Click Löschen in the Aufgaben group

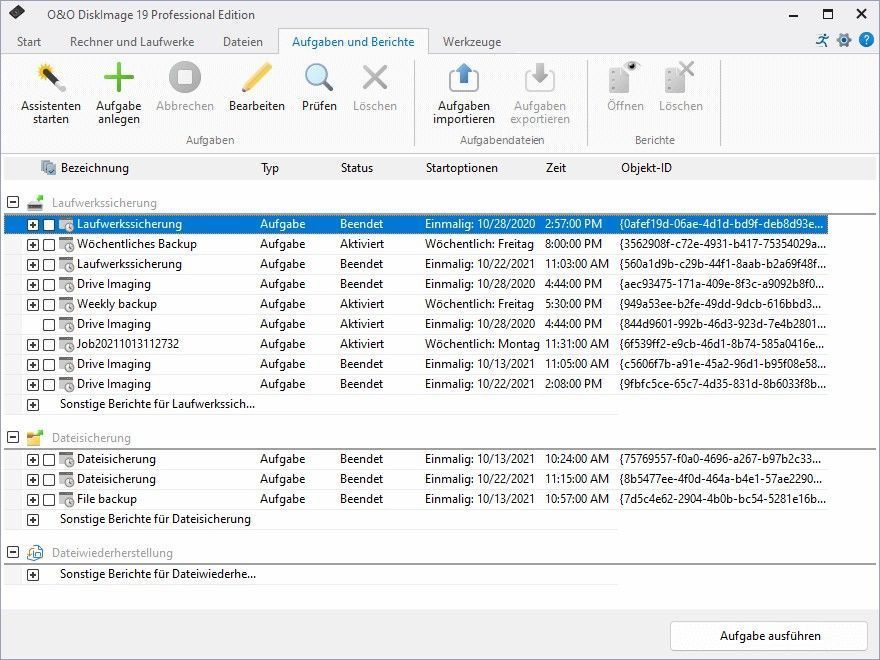tap(374, 88)
